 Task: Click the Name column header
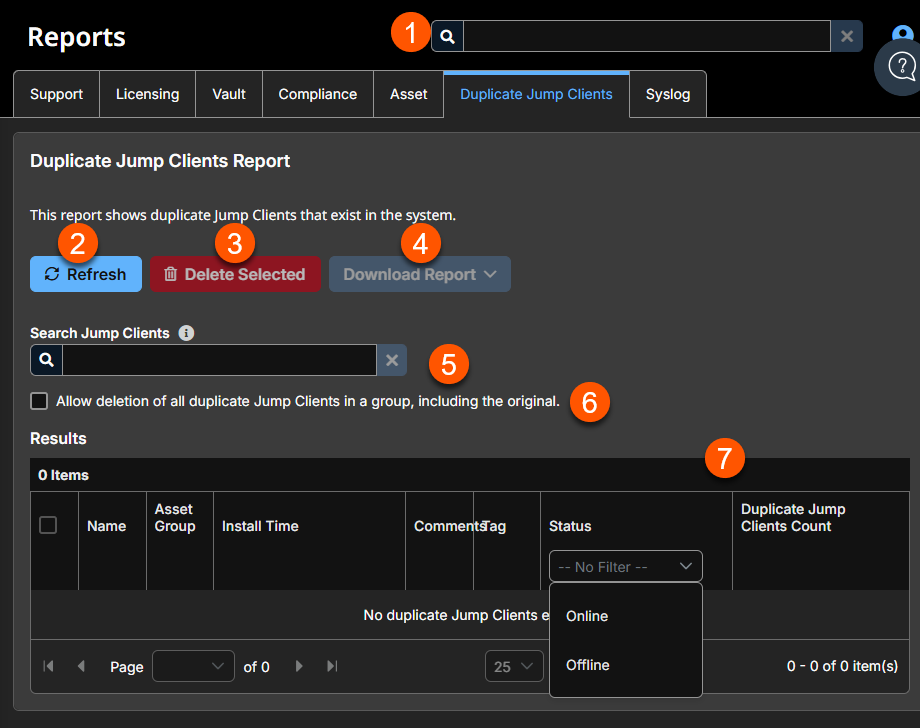[x=106, y=526]
